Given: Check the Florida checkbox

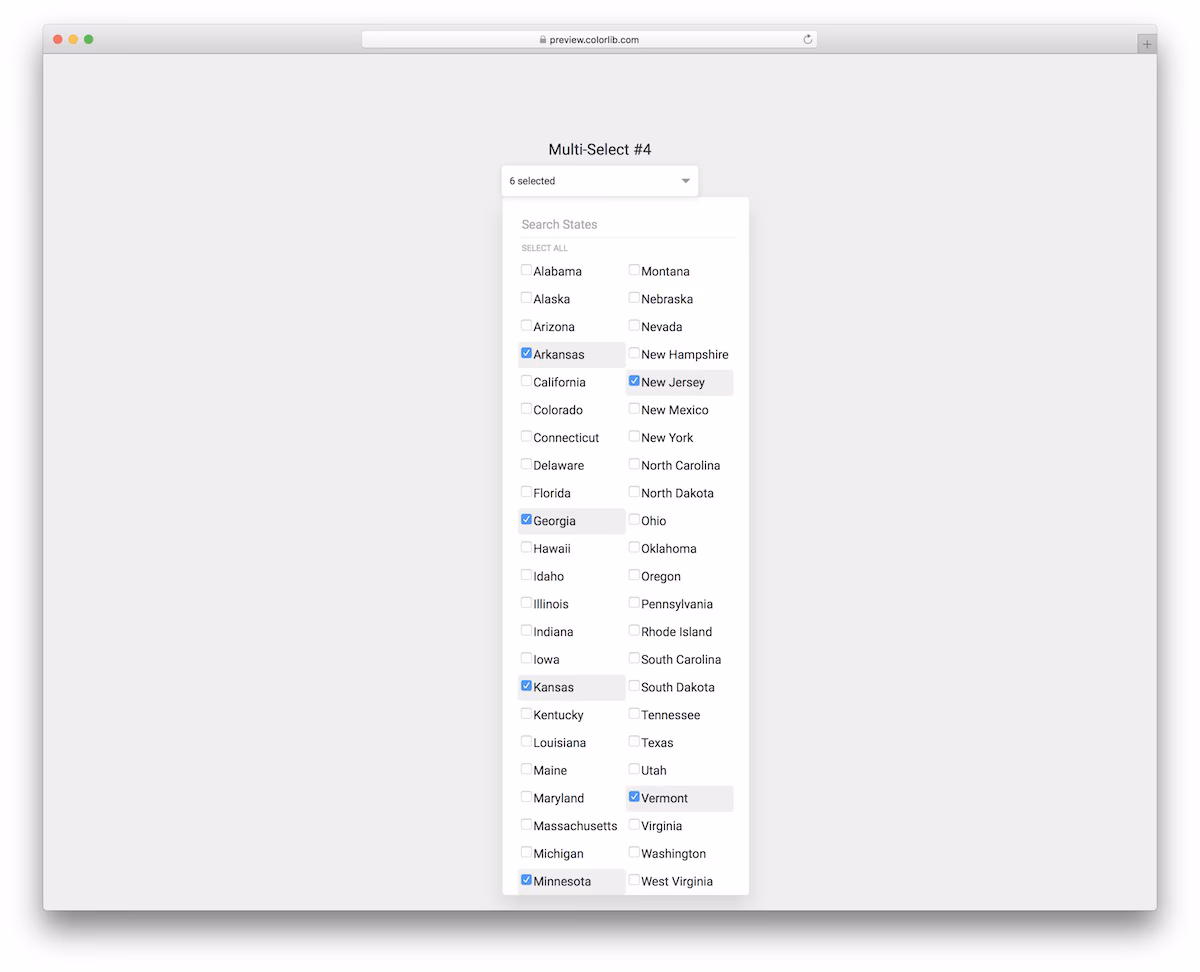Looking at the screenshot, I should coord(526,492).
